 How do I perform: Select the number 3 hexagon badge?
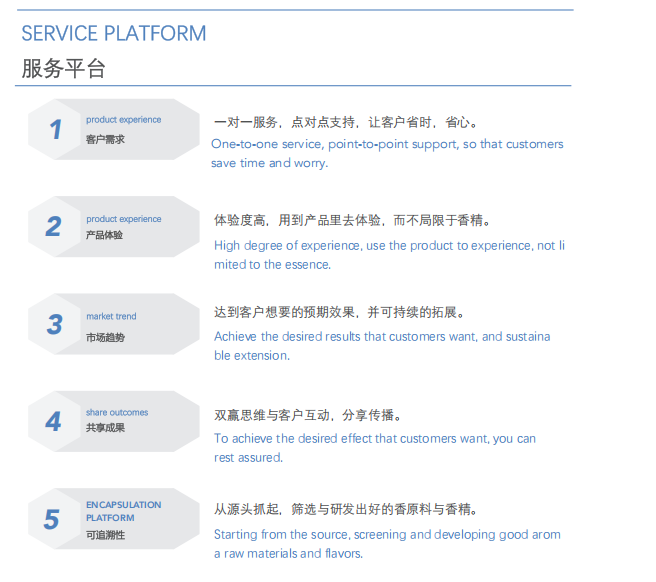click(x=55, y=325)
